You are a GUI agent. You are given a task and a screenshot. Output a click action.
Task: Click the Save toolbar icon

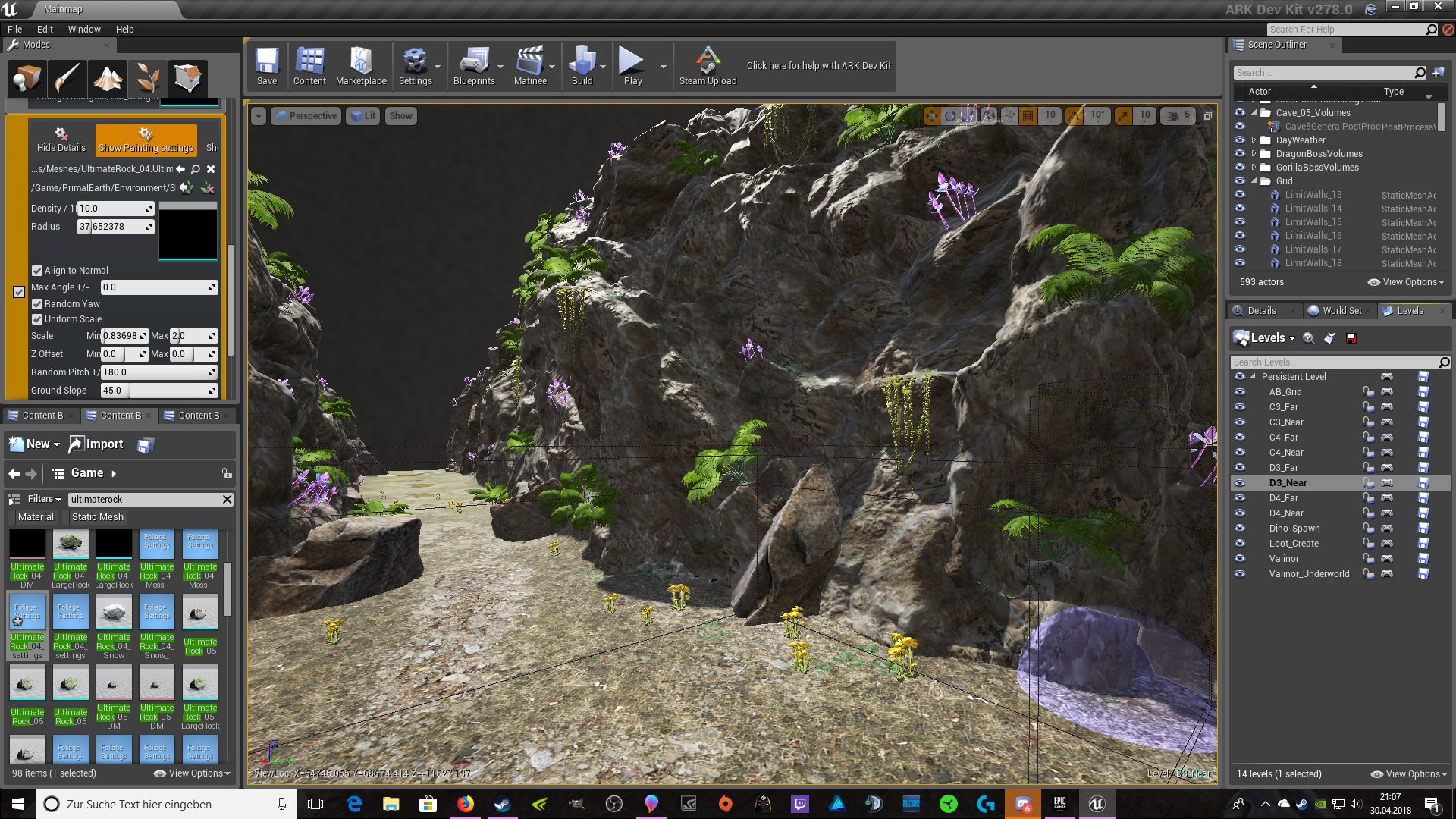click(267, 66)
